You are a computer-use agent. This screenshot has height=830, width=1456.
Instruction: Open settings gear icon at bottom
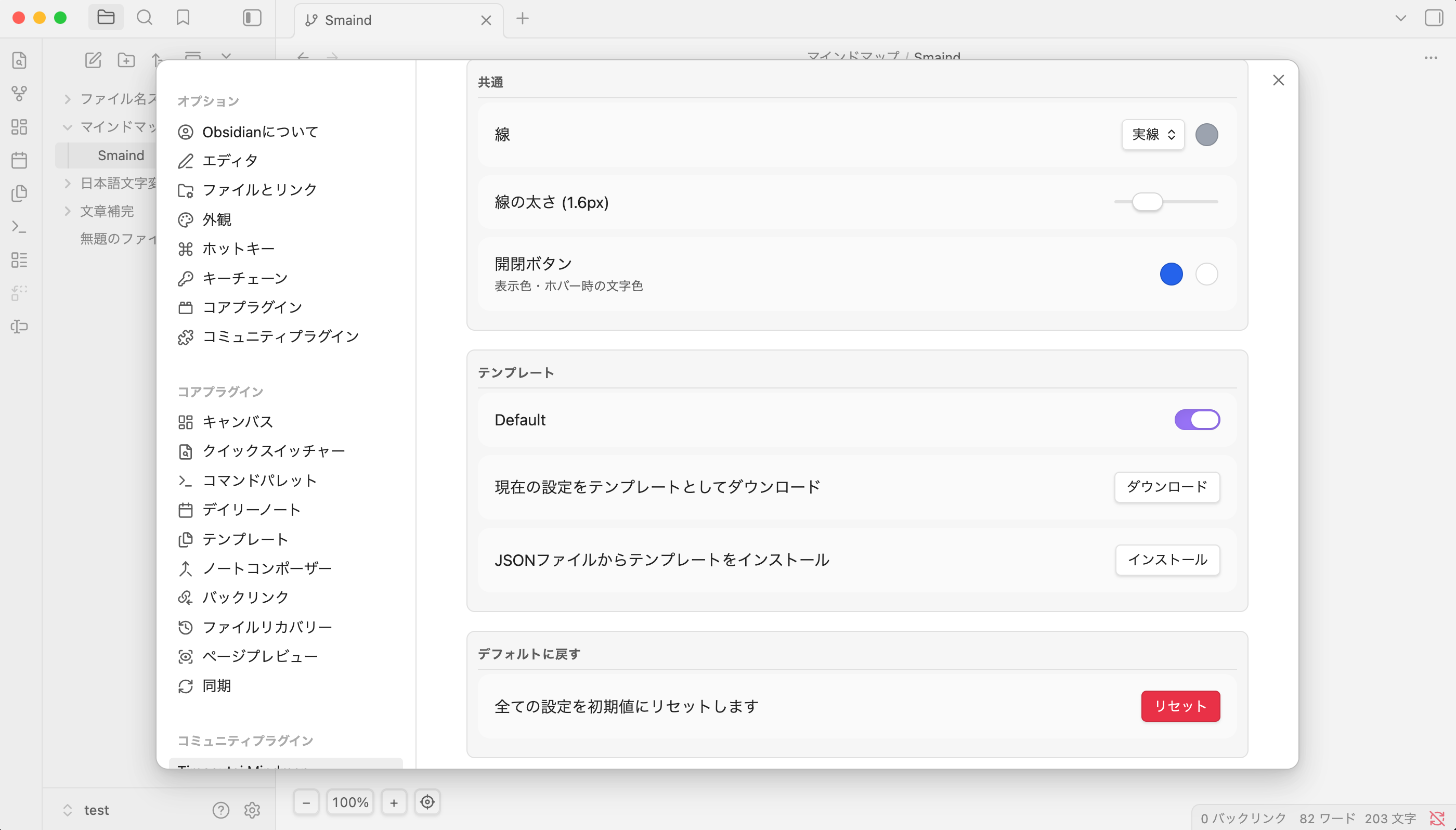click(252, 810)
